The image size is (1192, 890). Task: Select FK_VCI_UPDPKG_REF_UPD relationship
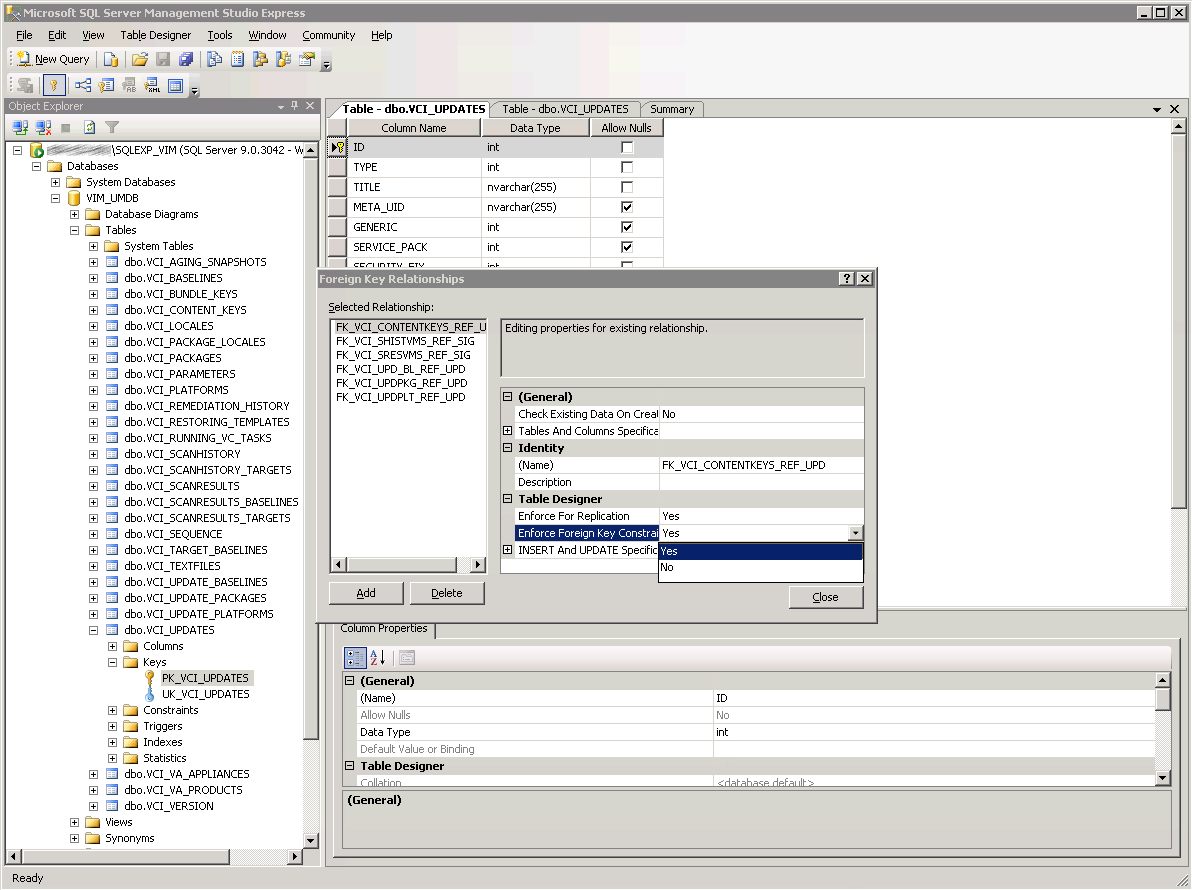[x=401, y=383]
